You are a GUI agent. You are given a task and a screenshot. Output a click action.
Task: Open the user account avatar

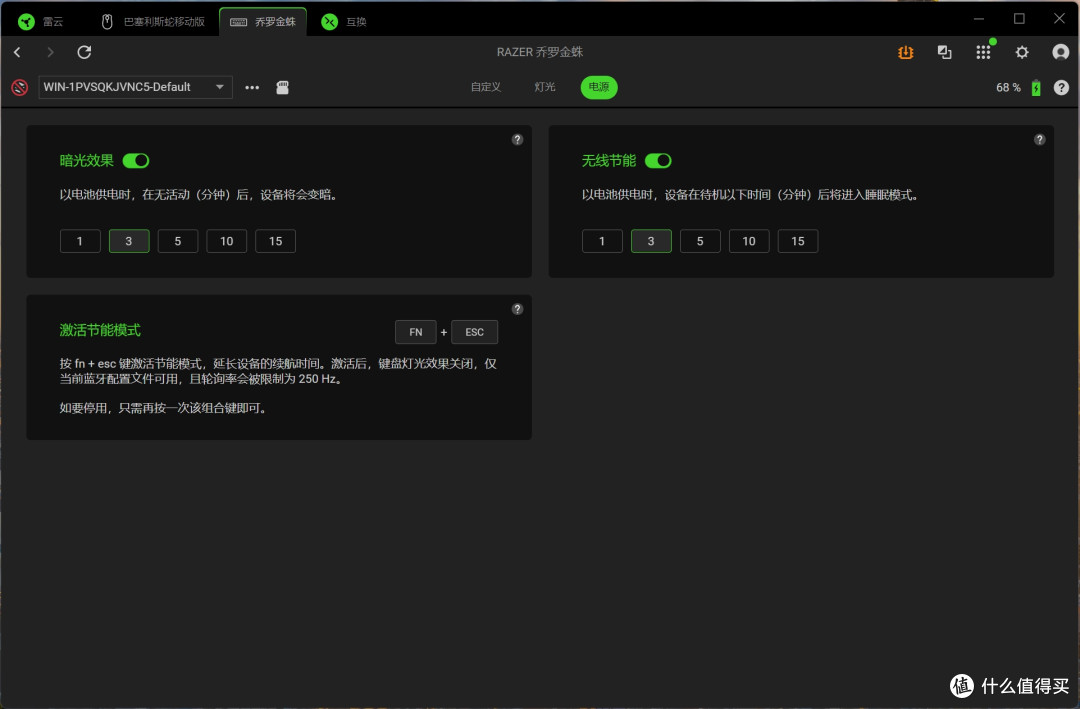(x=1061, y=52)
